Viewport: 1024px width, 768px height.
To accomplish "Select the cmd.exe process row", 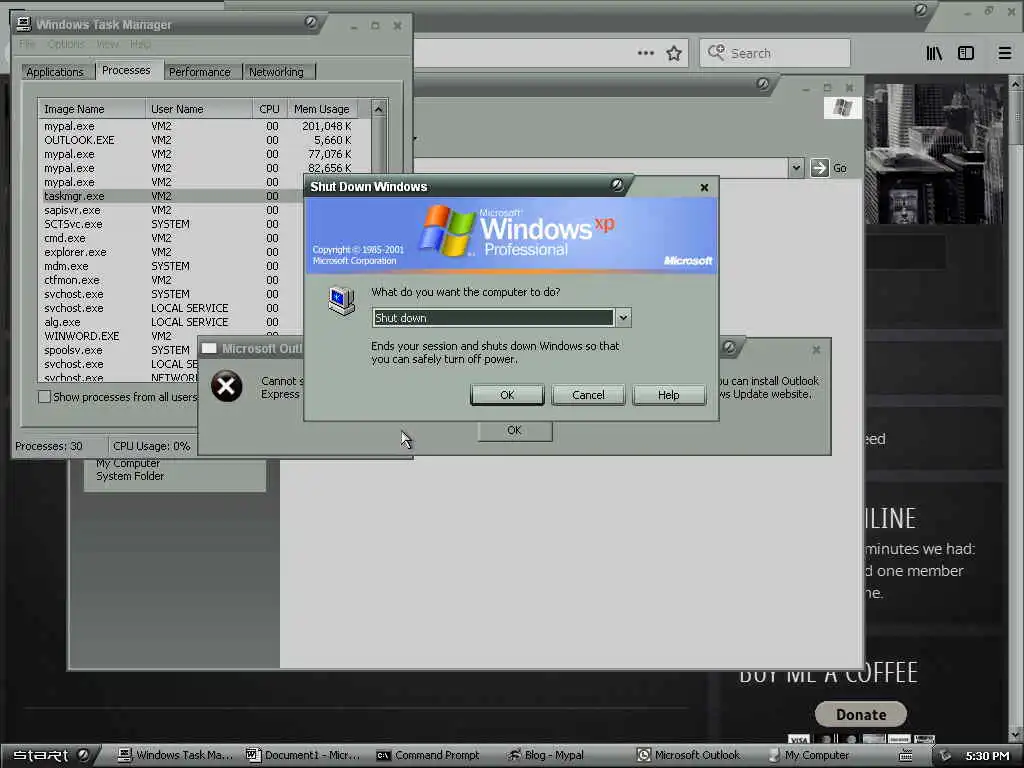I will pyautogui.click(x=173, y=238).
